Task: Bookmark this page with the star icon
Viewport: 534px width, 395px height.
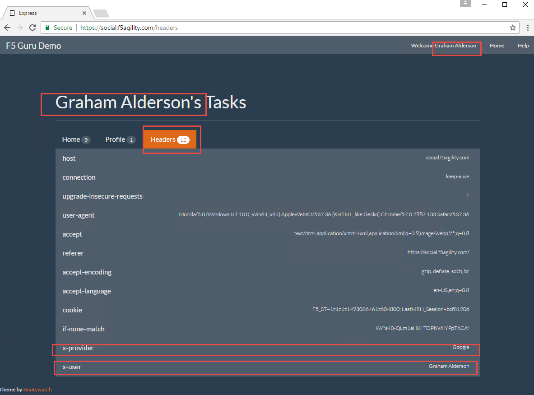Action: pos(513,28)
